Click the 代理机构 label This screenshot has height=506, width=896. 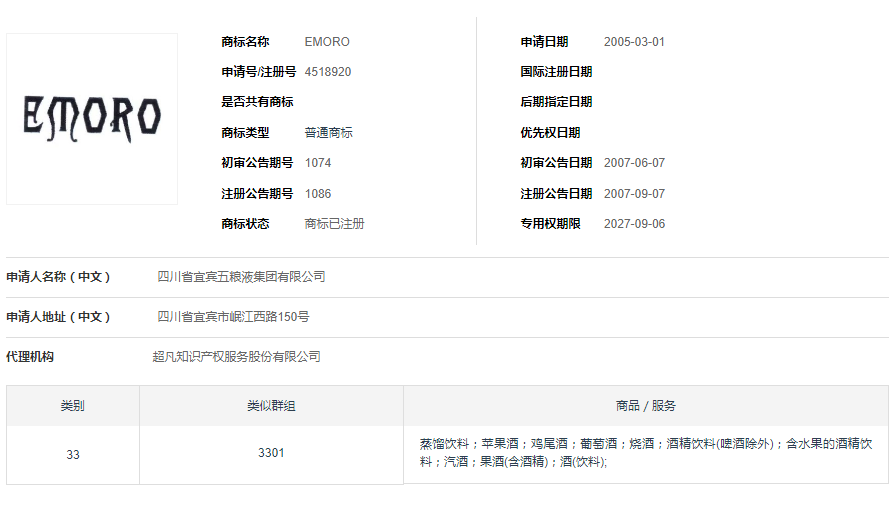(30, 357)
